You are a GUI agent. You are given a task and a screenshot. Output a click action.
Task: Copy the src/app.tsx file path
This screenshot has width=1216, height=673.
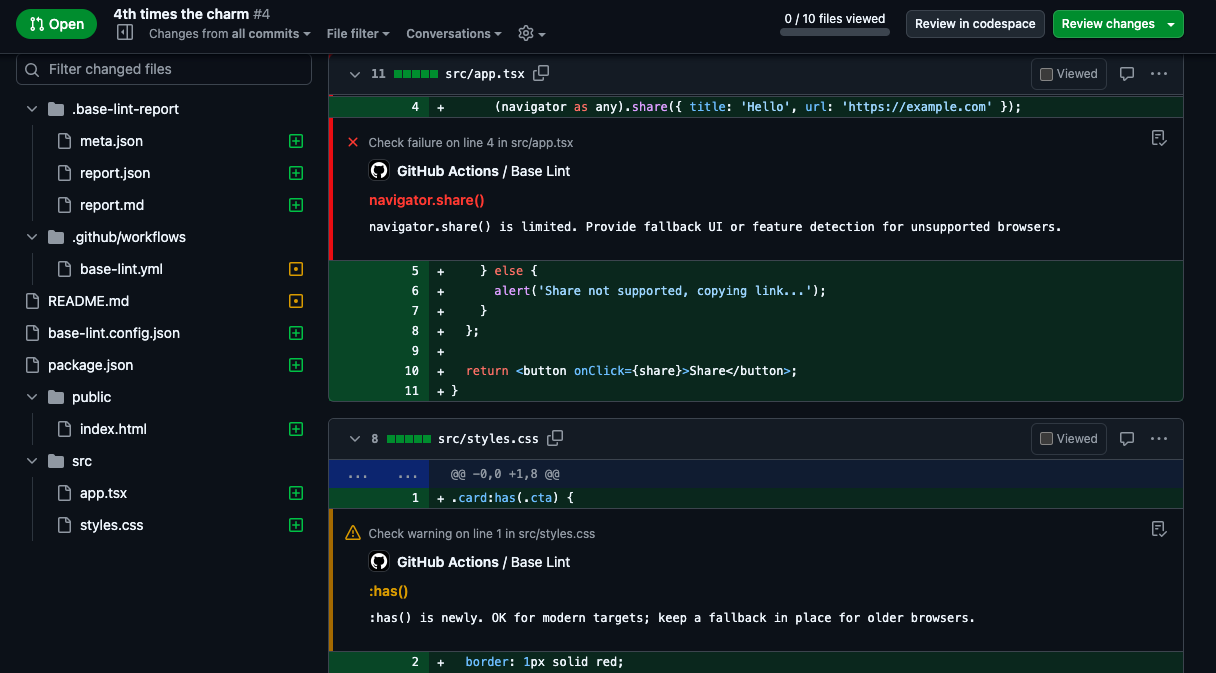541,73
